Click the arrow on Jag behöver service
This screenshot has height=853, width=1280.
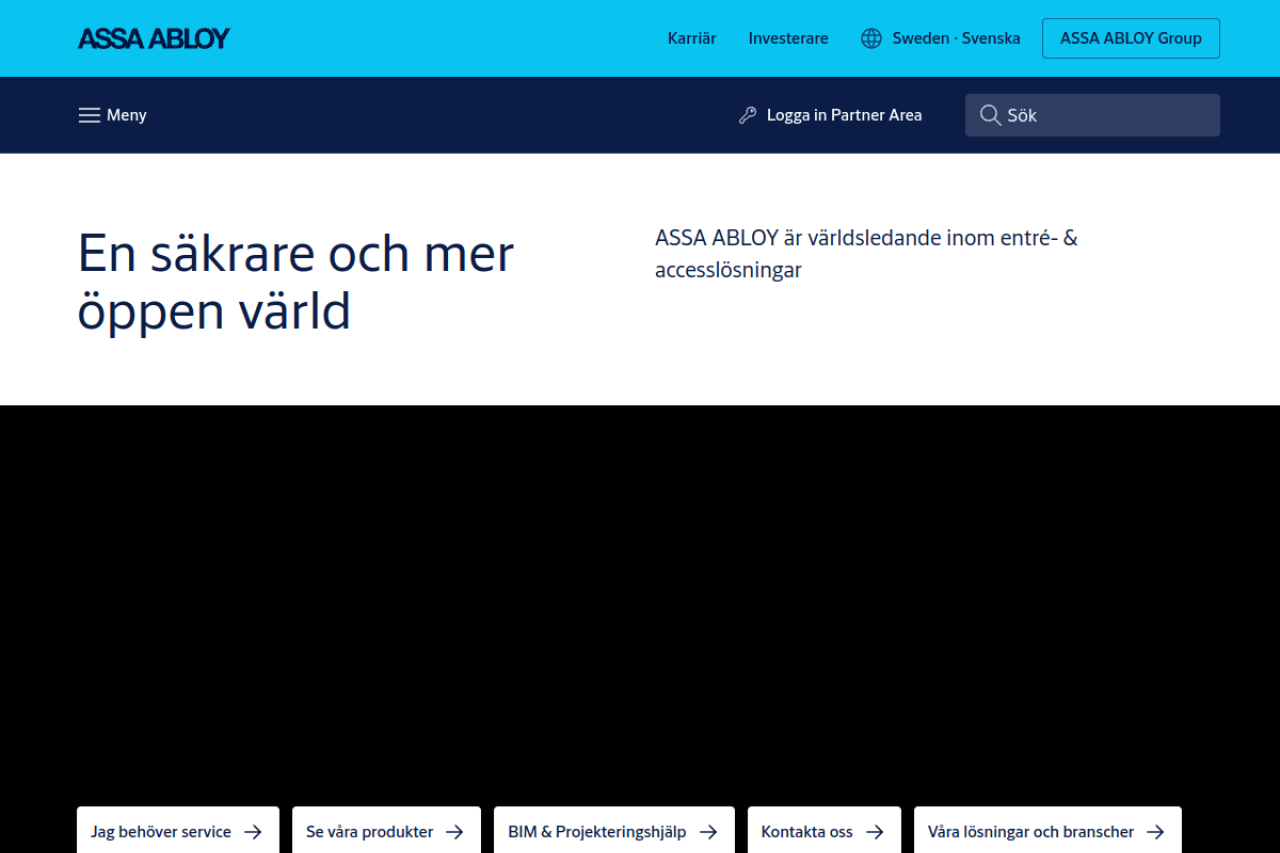[x=253, y=832]
